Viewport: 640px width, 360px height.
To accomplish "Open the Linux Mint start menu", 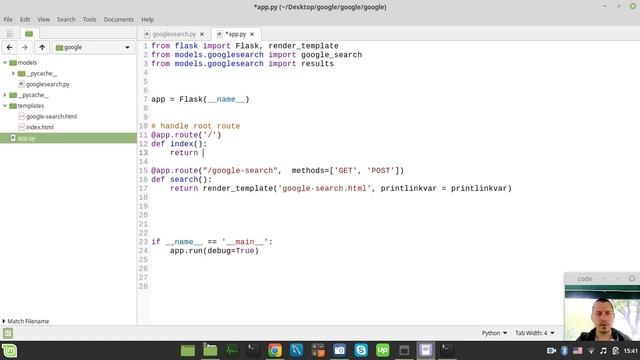I will tap(9, 351).
